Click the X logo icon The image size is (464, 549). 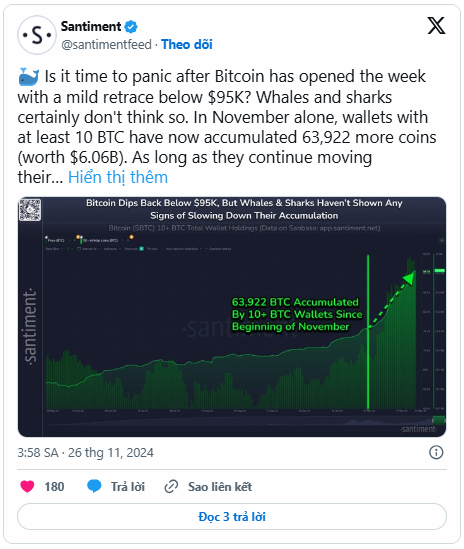click(x=436, y=26)
